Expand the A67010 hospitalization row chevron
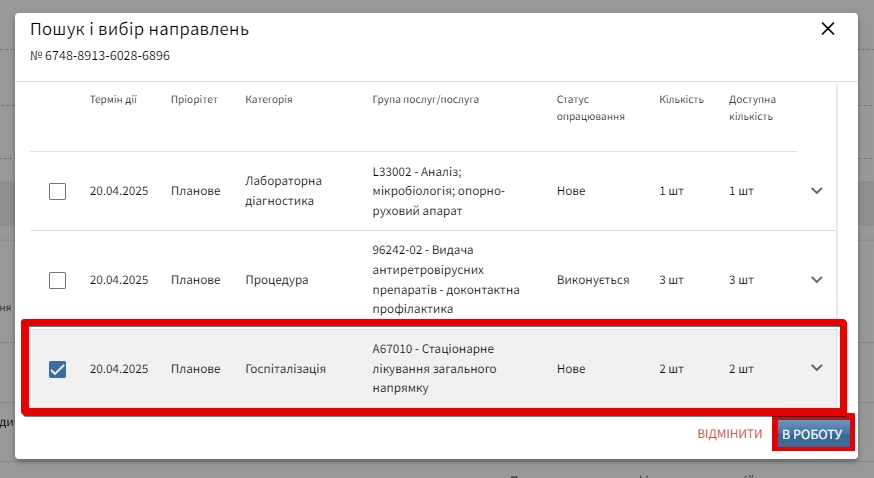874x478 pixels. click(816, 368)
